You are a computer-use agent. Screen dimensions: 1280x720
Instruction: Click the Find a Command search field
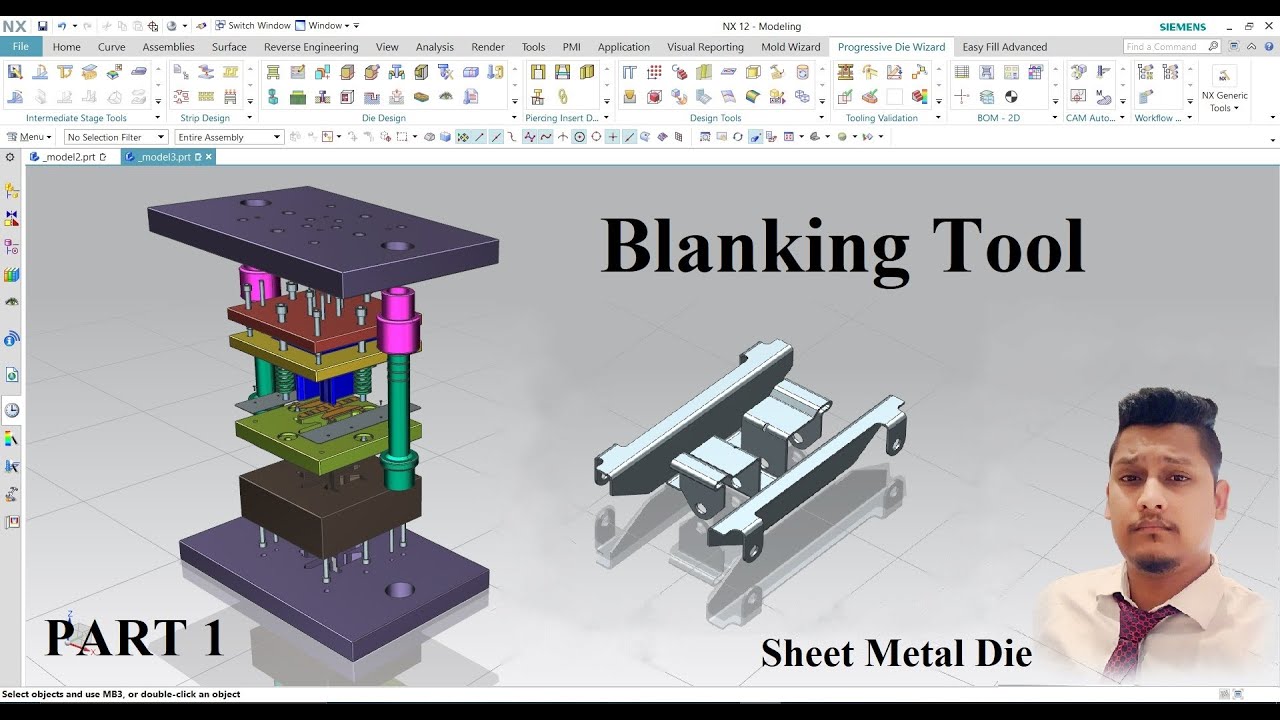[1172, 46]
